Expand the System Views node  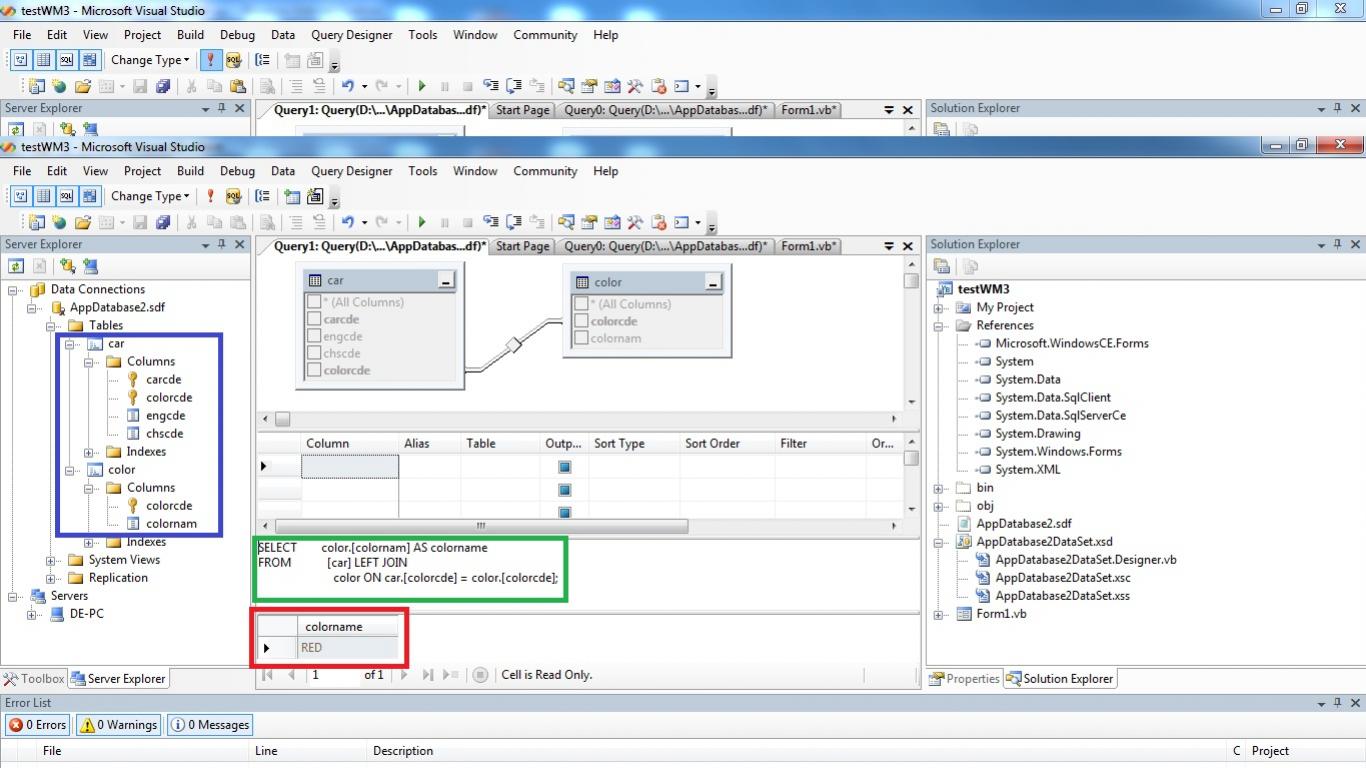[x=51, y=560]
